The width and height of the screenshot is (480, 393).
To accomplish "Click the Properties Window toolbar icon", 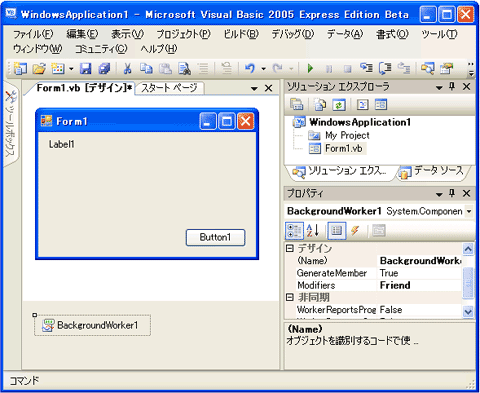I will click(446, 68).
